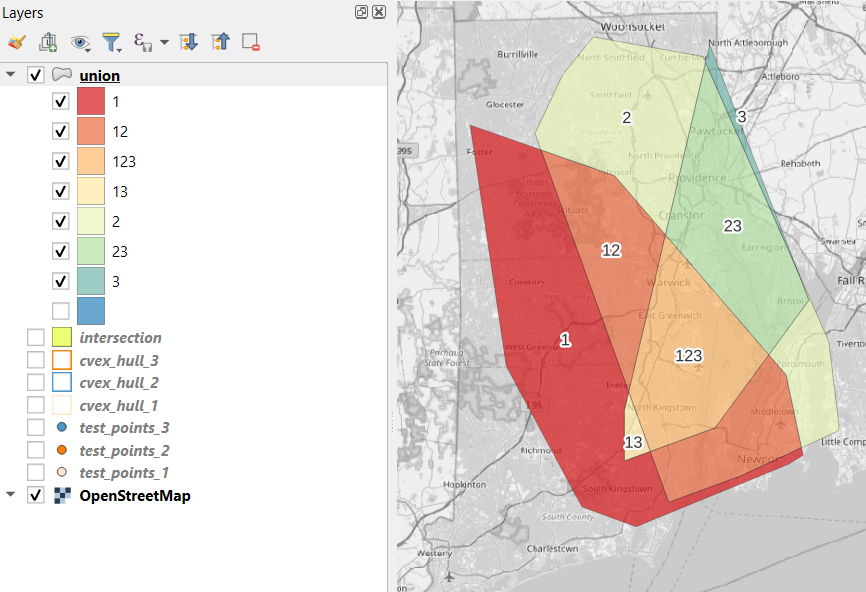The height and width of the screenshot is (592, 866).
Task: Click the Filter Legend by Expression icon
Action: point(141,42)
